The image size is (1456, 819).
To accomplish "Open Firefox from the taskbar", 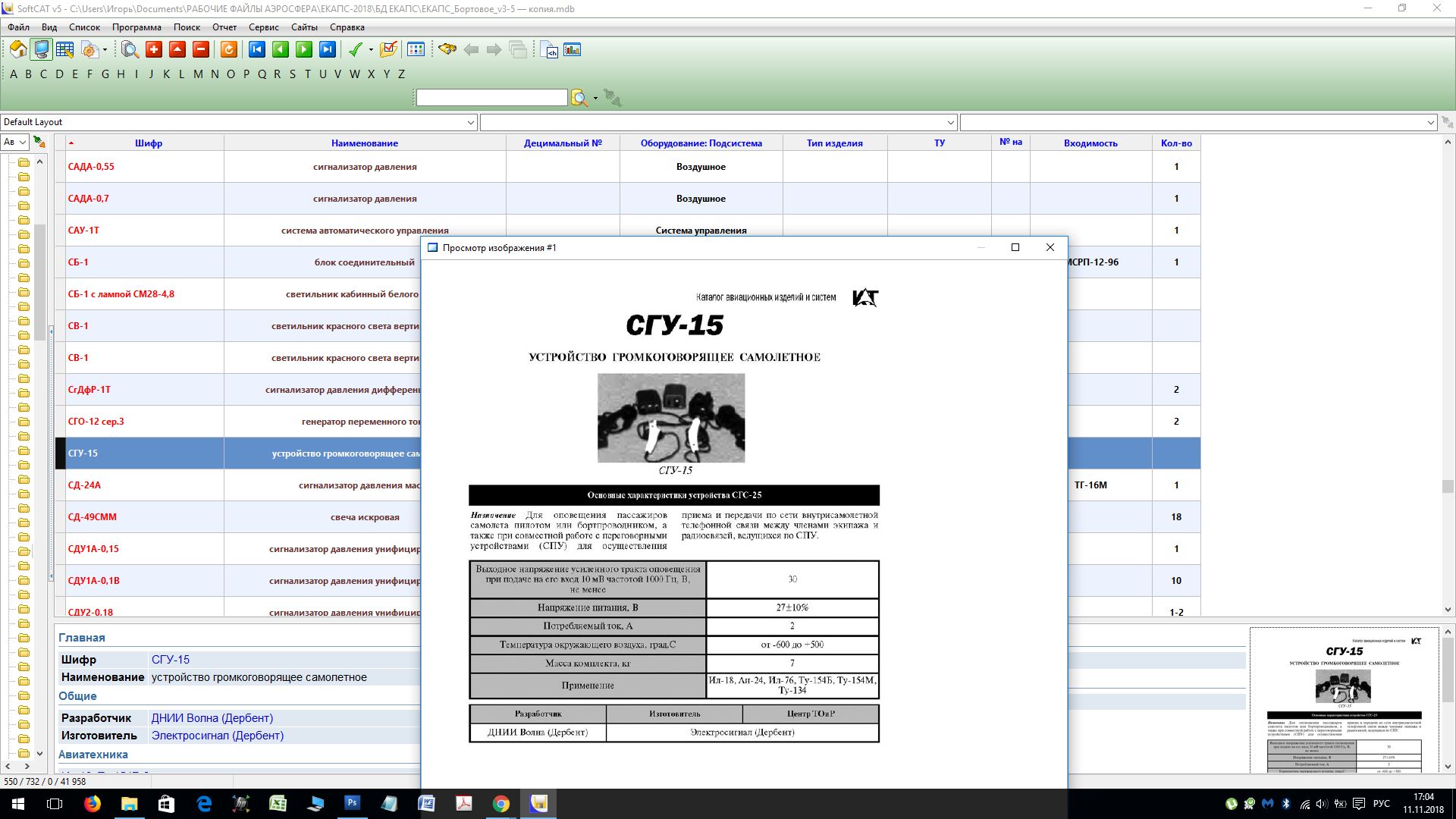I will tap(93, 803).
